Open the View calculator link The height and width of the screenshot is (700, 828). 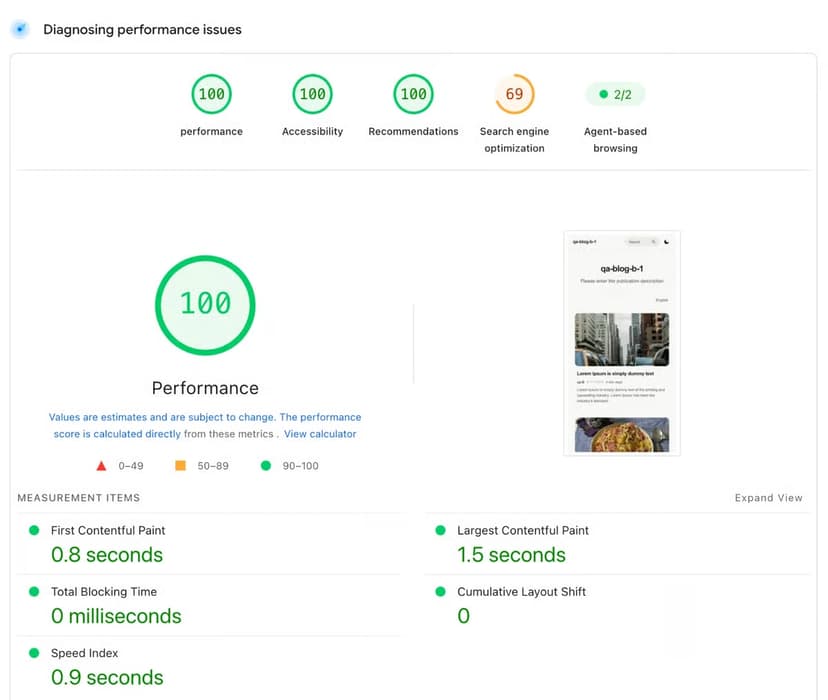tap(320, 434)
